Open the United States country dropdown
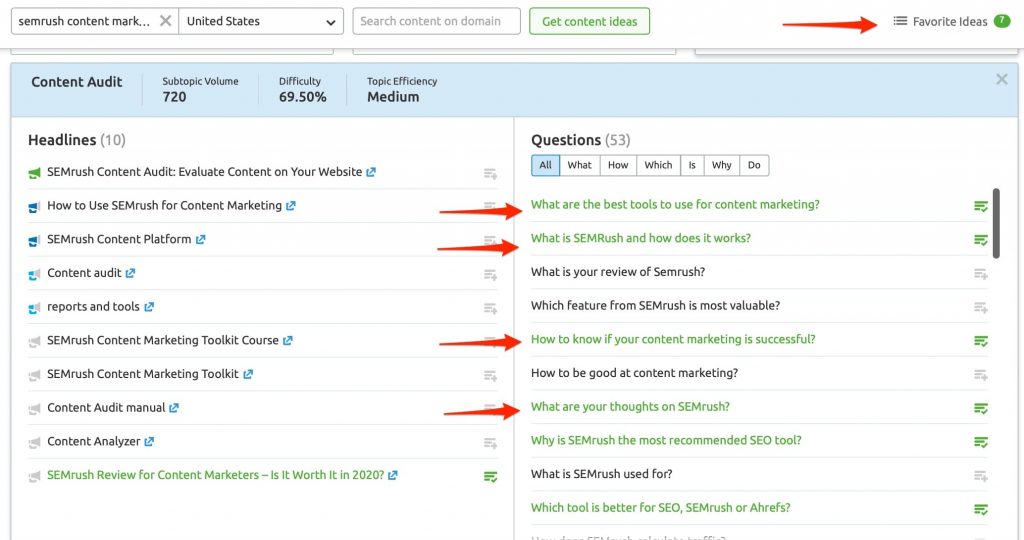Screen dimensions: 1024x540 261,21
